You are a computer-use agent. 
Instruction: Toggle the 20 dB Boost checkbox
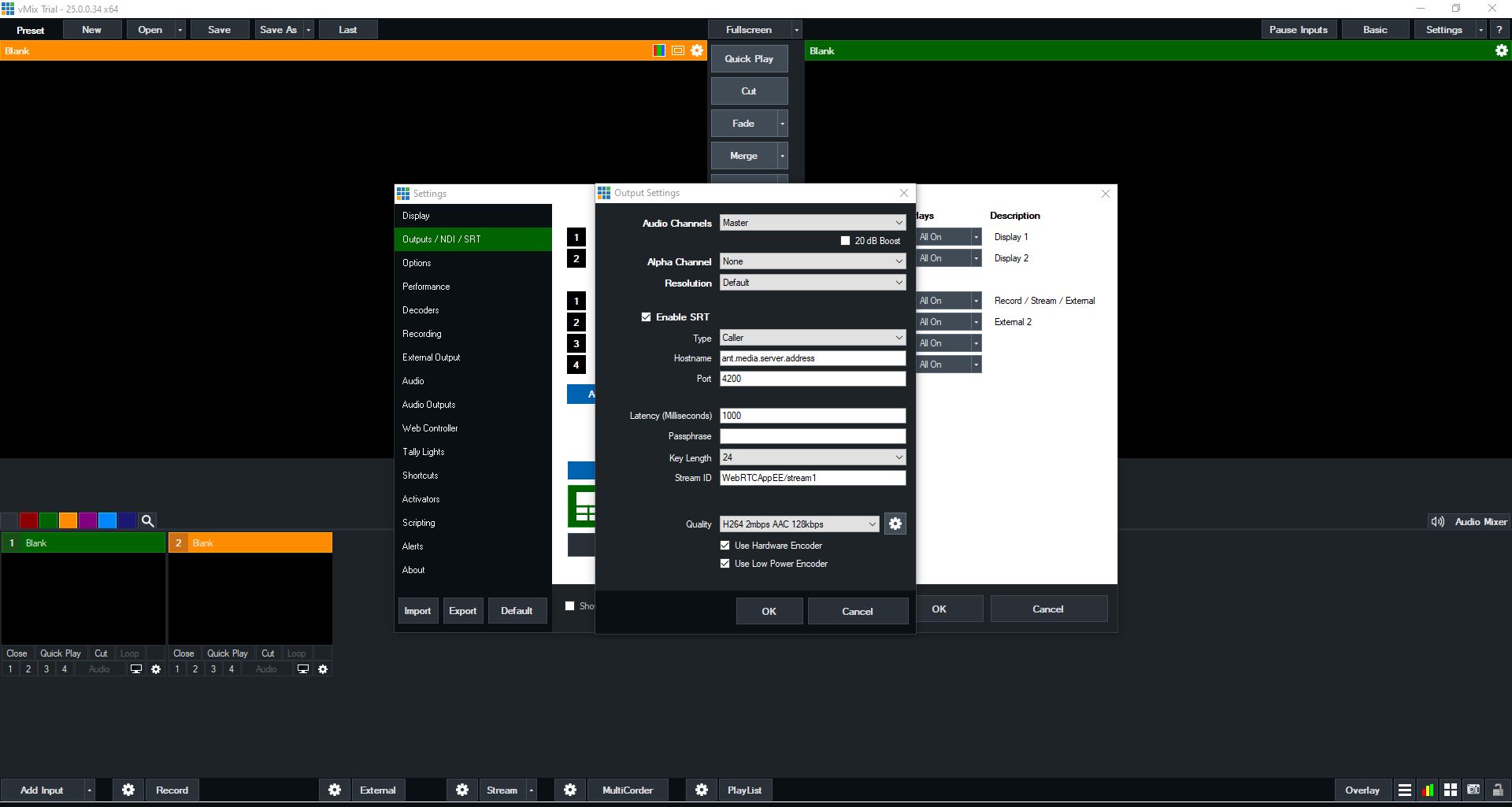pos(845,241)
